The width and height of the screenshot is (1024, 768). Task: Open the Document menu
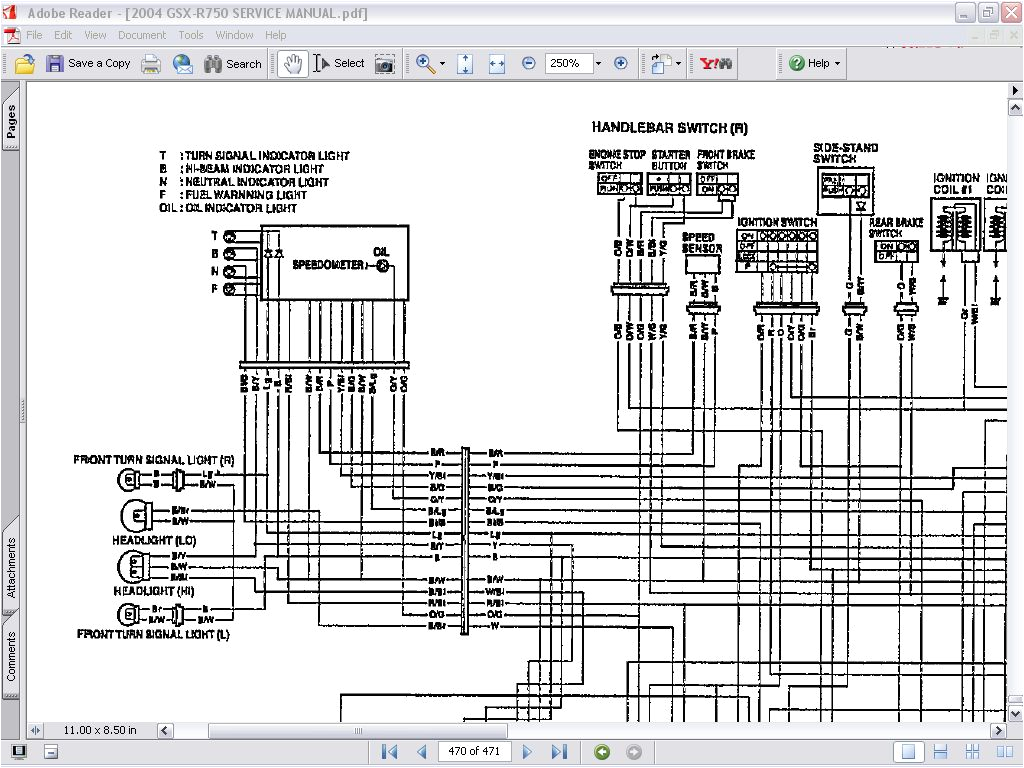coord(141,34)
